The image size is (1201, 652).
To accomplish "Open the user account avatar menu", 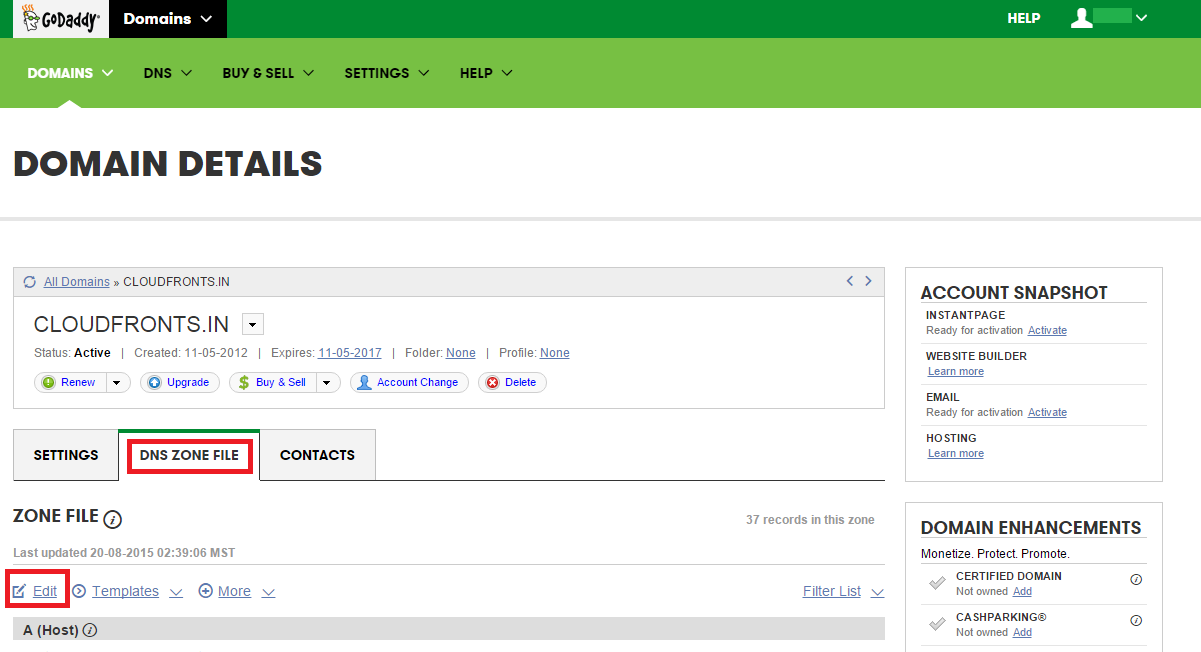I will click(1108, 18).
